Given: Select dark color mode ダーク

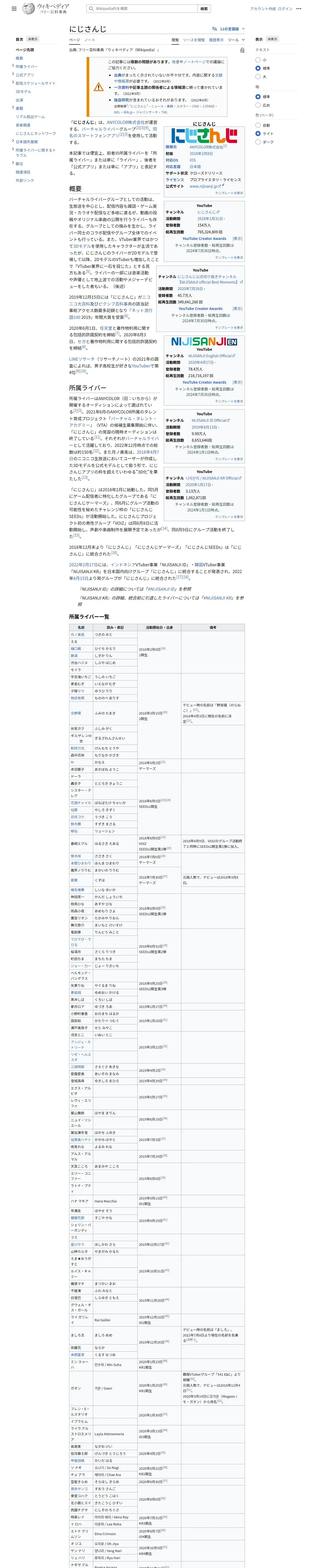Looking at the screenshot, I should pyautogui.click(x=258, y=142).
